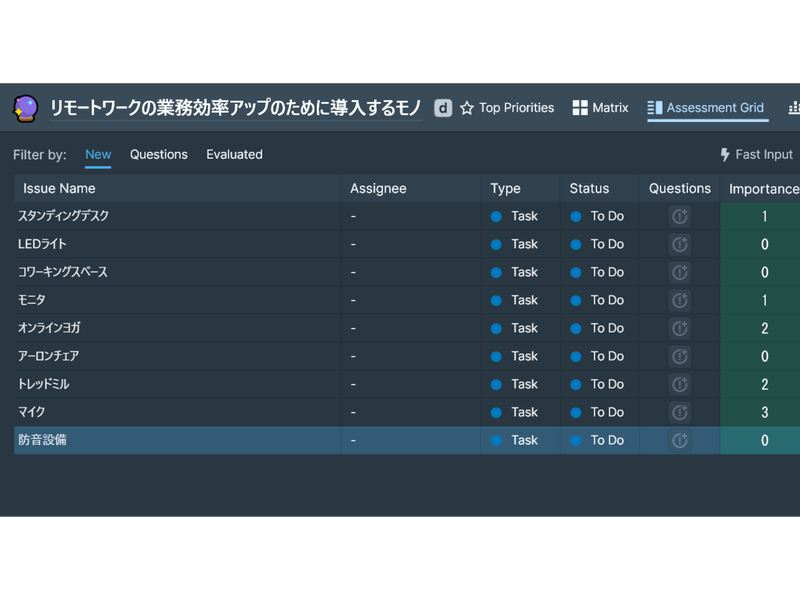The height and width of the screenshot is (600, 800).
Task: Click the project title text
Action: tap(236, 108)
